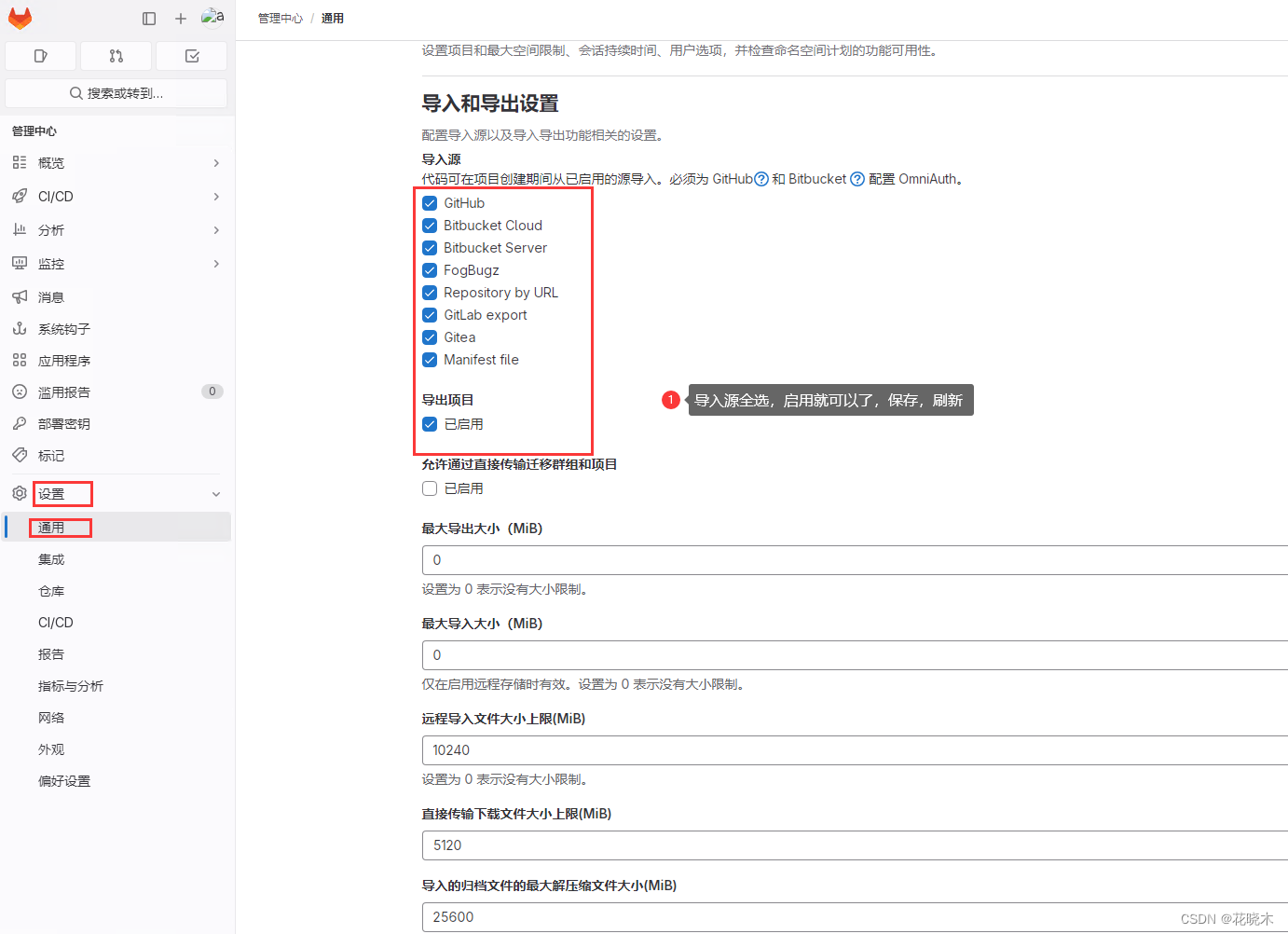Toggle the sidebar collapse icon

point(149,19)
